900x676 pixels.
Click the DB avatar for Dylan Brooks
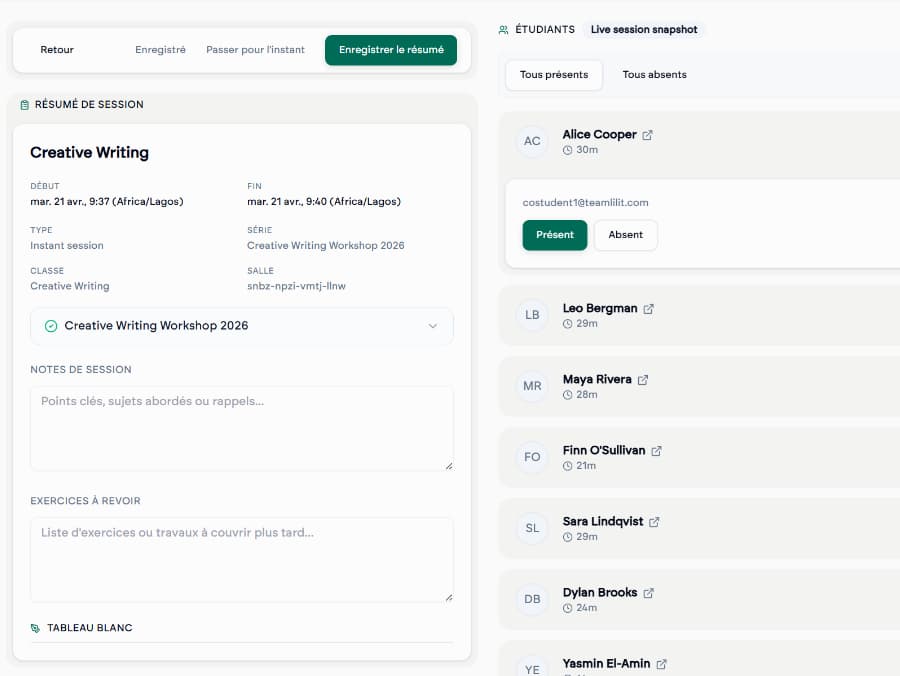pyautogui.click(x=532, y=599)
